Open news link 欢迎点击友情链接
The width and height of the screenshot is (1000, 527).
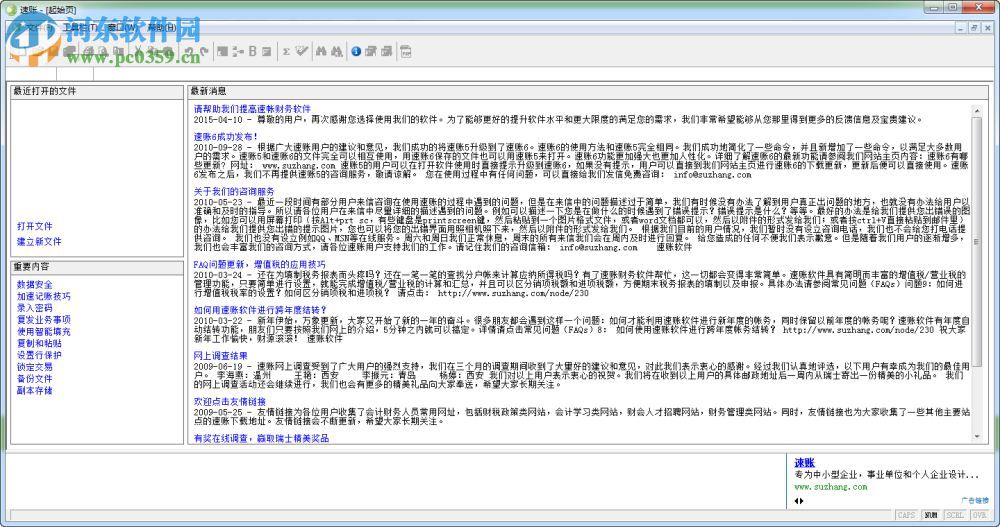tap(230, 402)
